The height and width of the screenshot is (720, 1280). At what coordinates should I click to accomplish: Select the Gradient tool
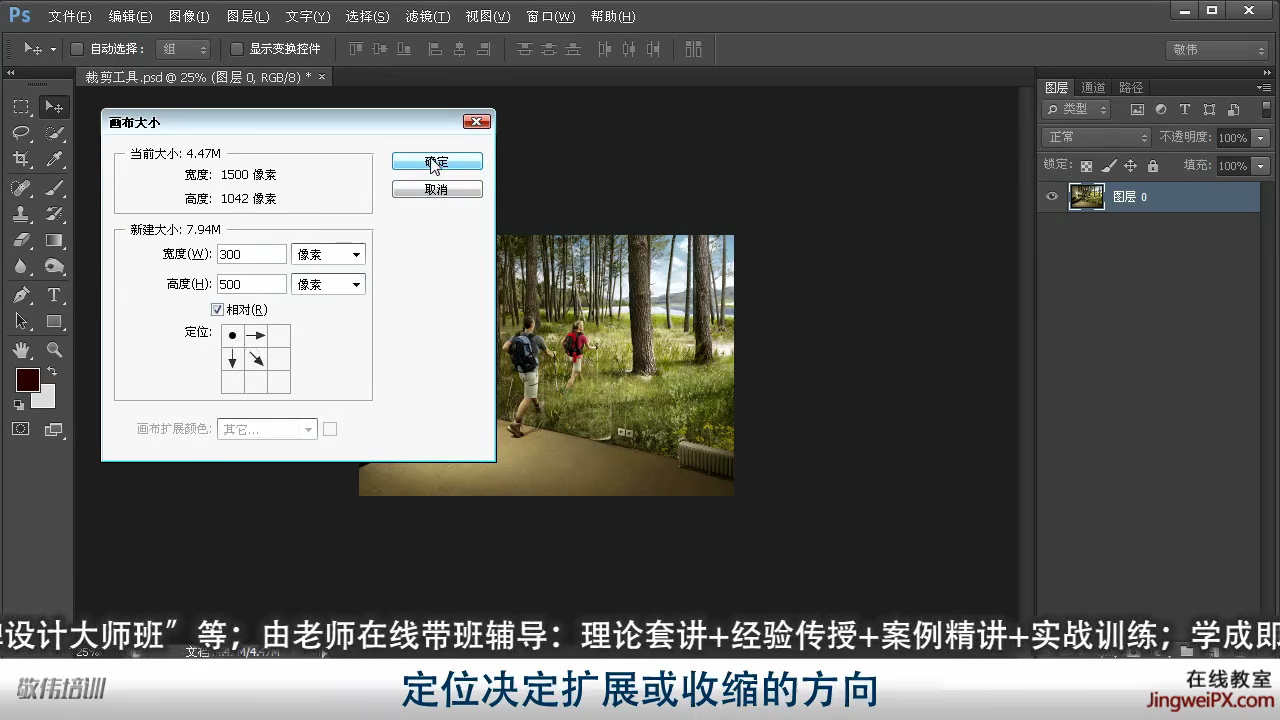coord(54,240)
